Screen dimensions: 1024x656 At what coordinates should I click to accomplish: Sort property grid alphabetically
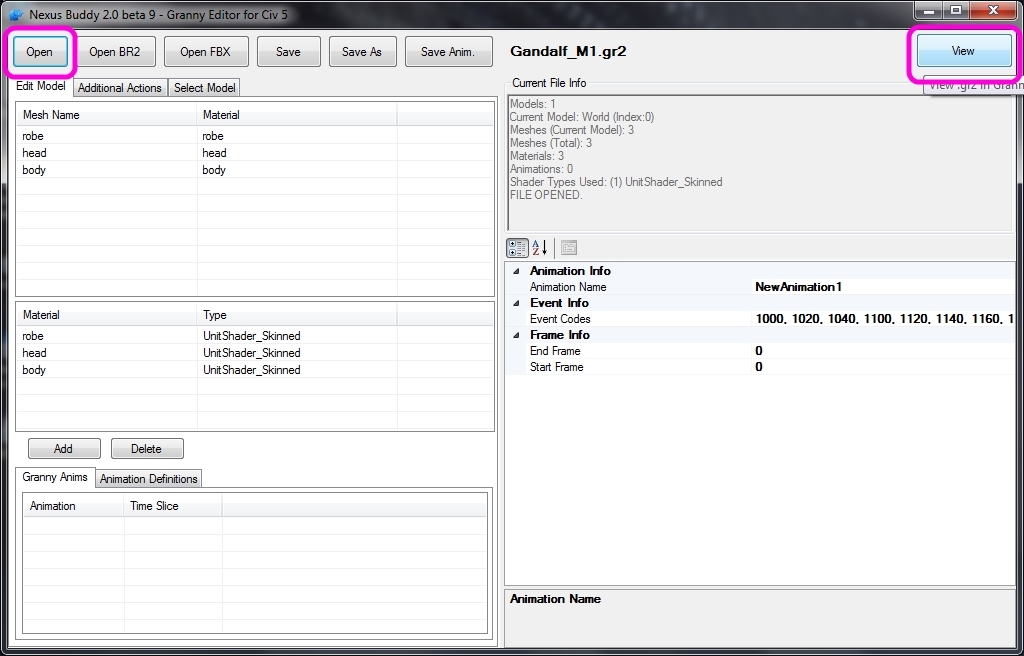pos(539,248)
